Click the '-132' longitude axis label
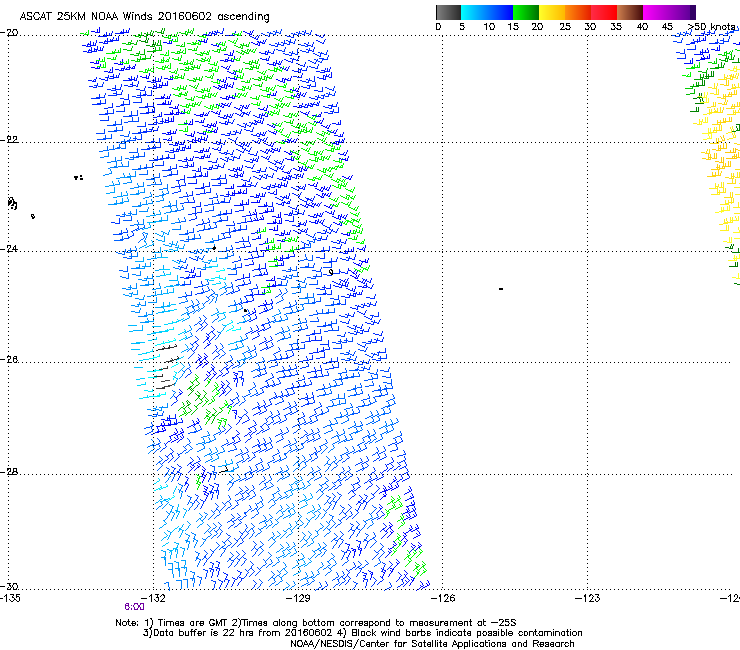 point(153,599)
